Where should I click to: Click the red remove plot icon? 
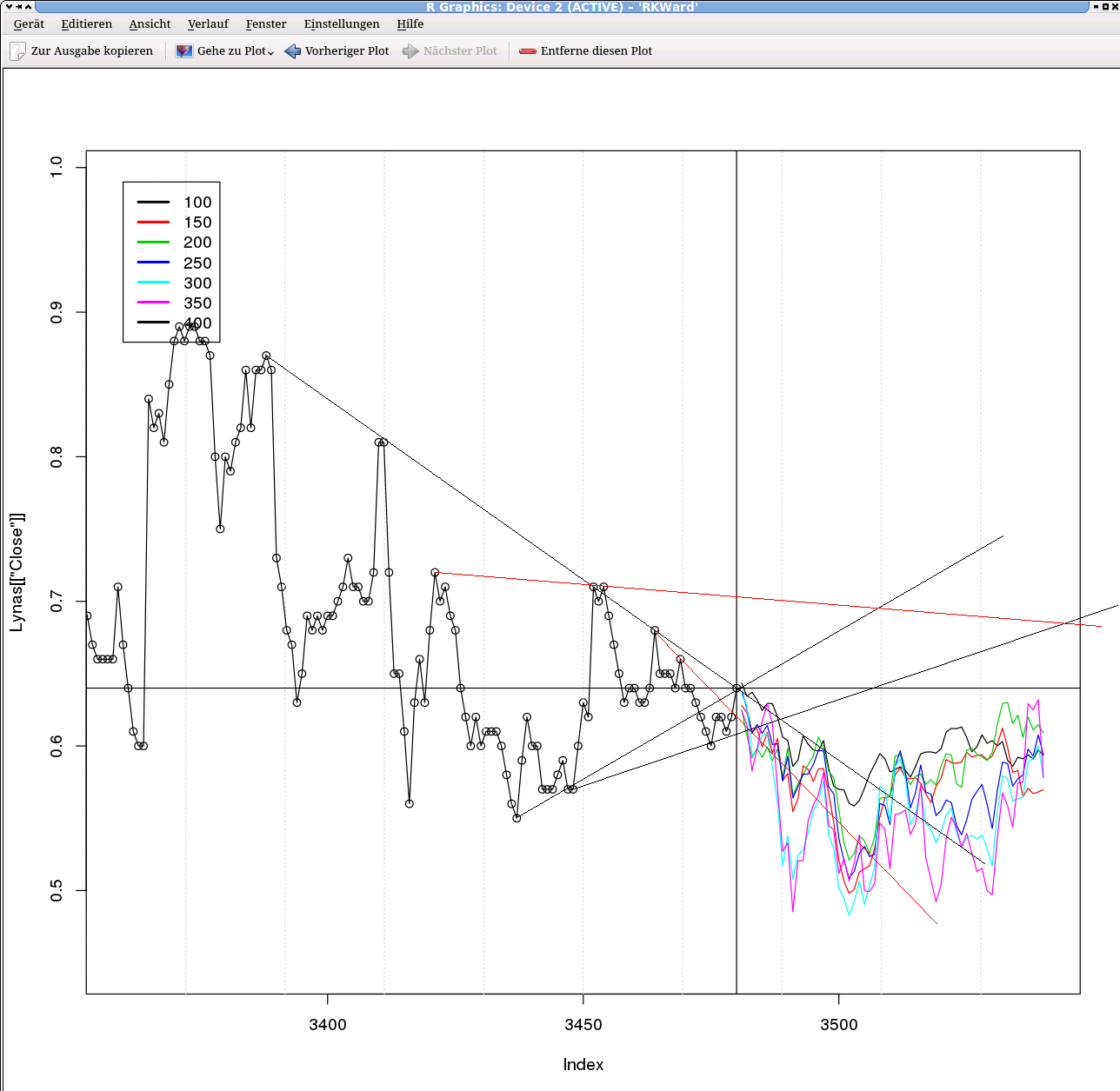[528, 51]
